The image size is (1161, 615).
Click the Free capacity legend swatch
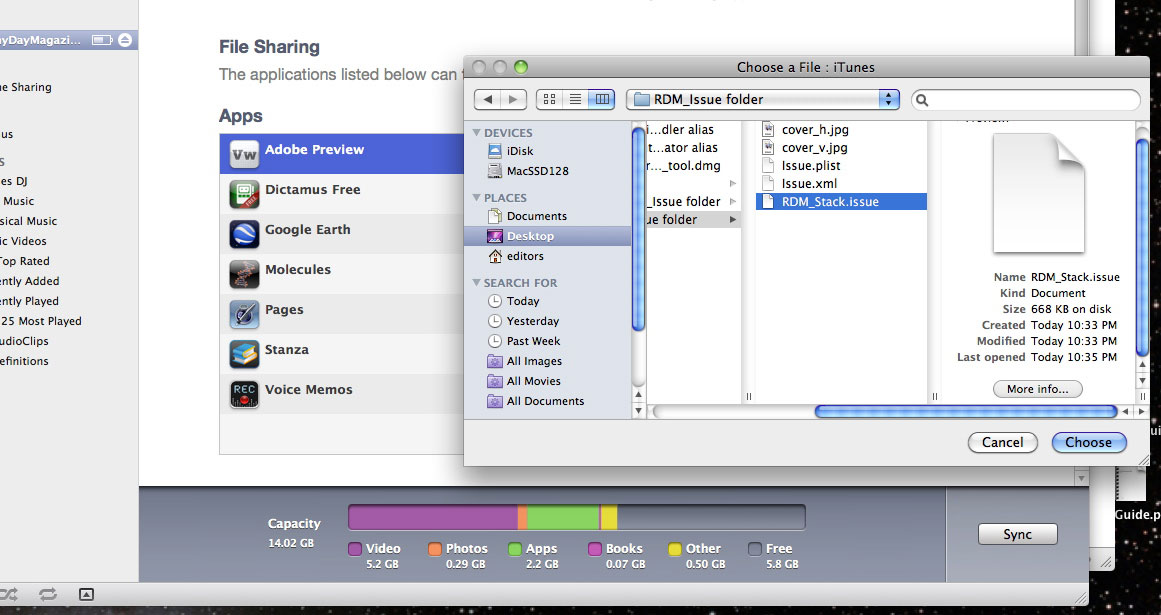pos(755,549)
